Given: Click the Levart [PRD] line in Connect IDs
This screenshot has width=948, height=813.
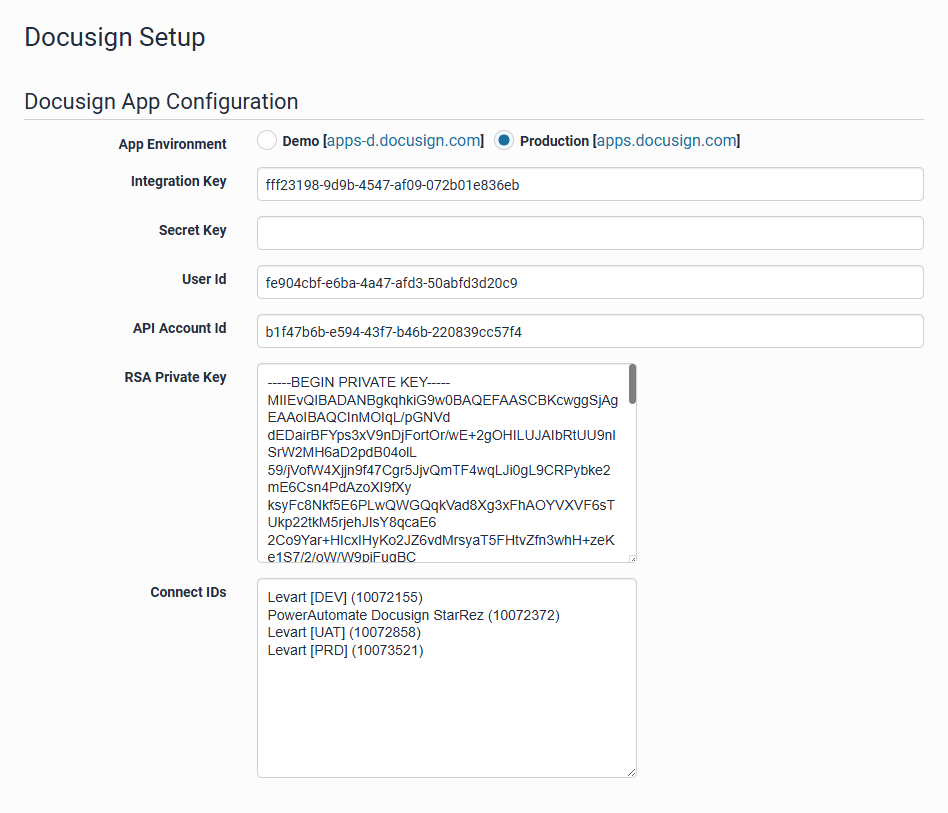Looking at the screenshot, I should click(x=345, y=650).
